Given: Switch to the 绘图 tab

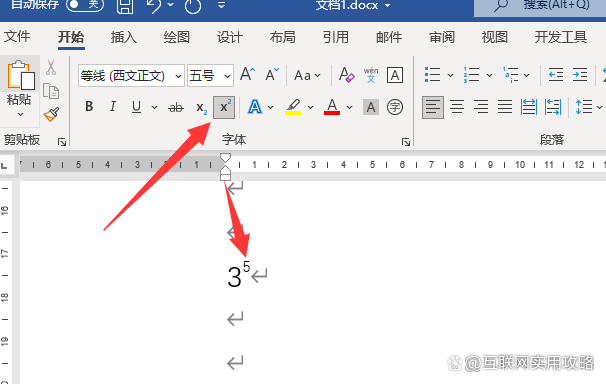Looking at the screenshot, I should [x=177, y=37].
